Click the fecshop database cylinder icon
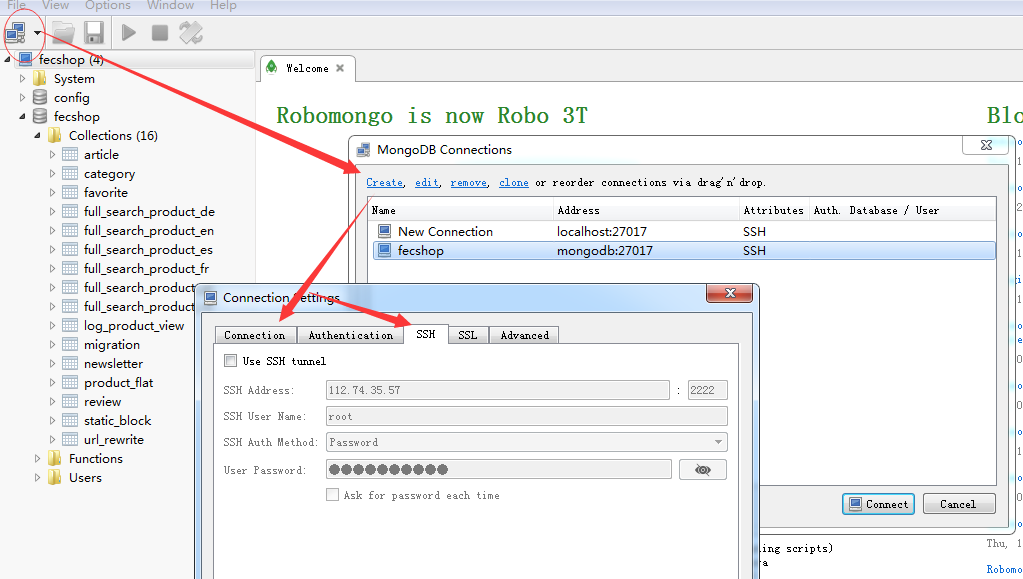Viewport: 1023px width, 579px height. tap(40, 116)
